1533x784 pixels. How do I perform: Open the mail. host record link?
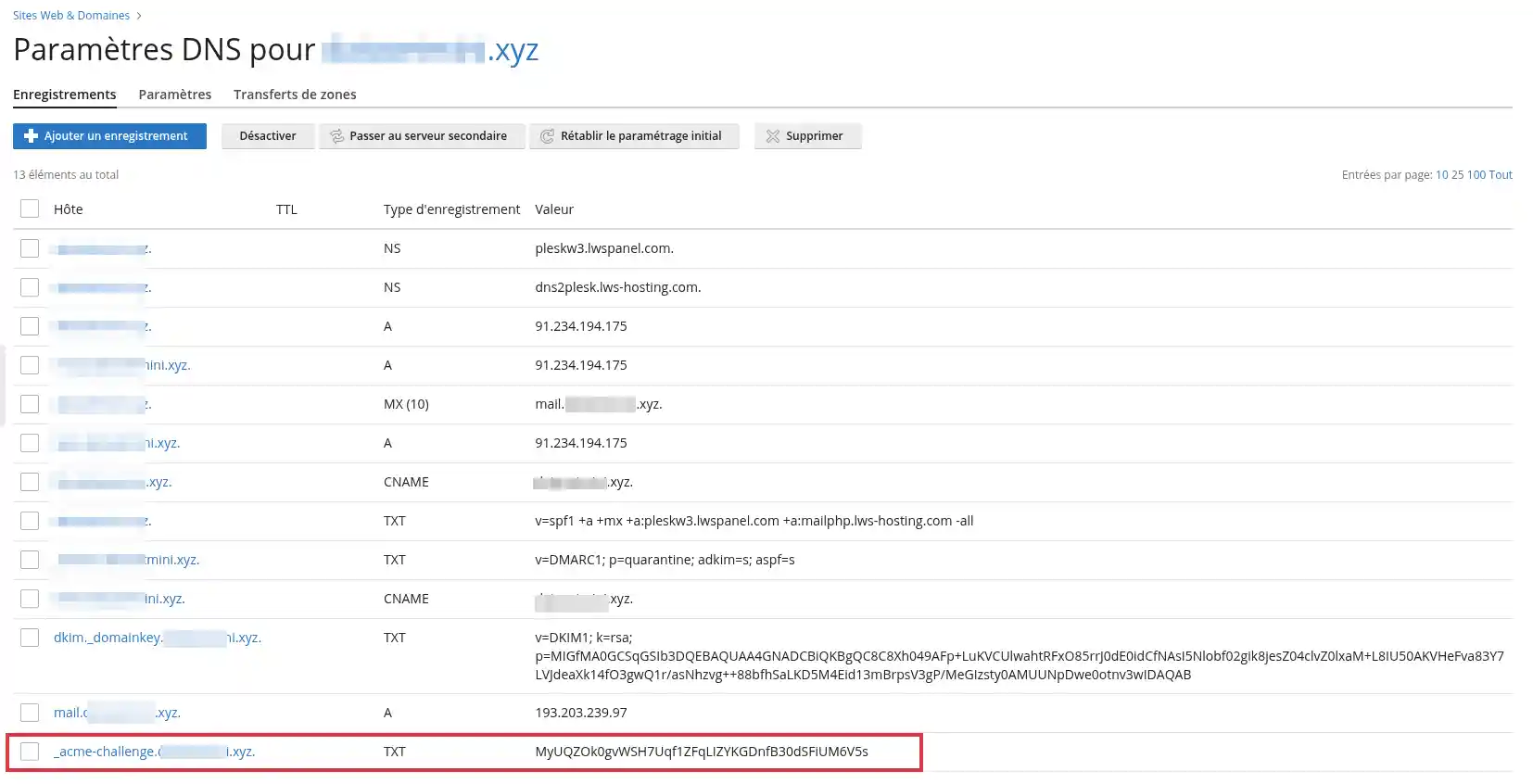pos(117,713)
